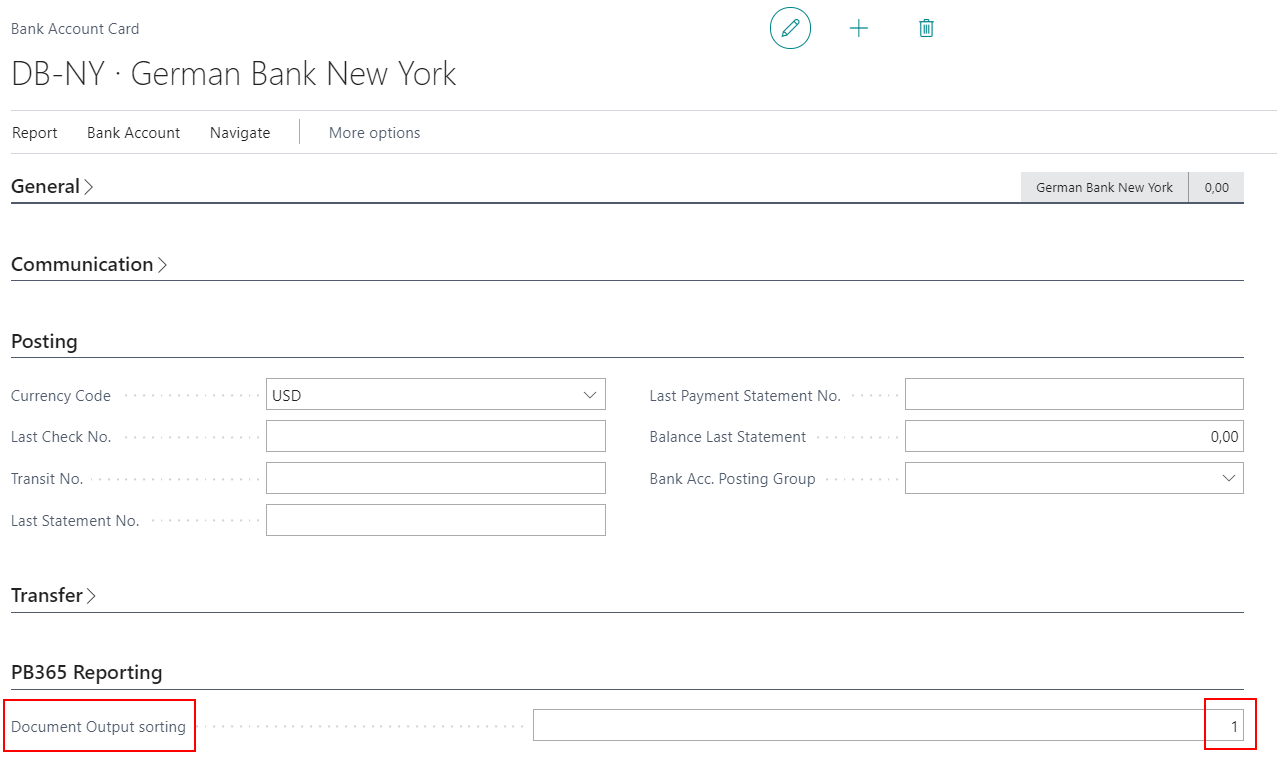Click the Last Check No. field
1277x758 pixels.
436,436
